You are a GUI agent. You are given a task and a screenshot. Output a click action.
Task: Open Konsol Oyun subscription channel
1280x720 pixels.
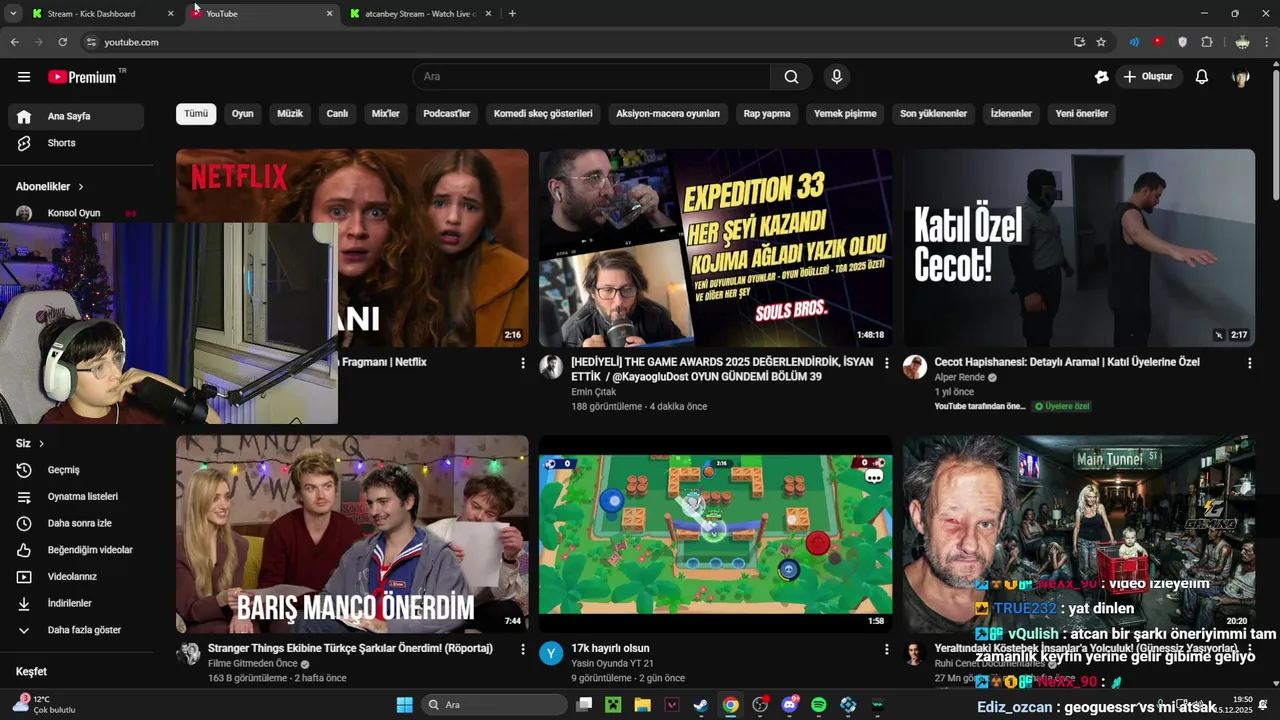(76, 213)
